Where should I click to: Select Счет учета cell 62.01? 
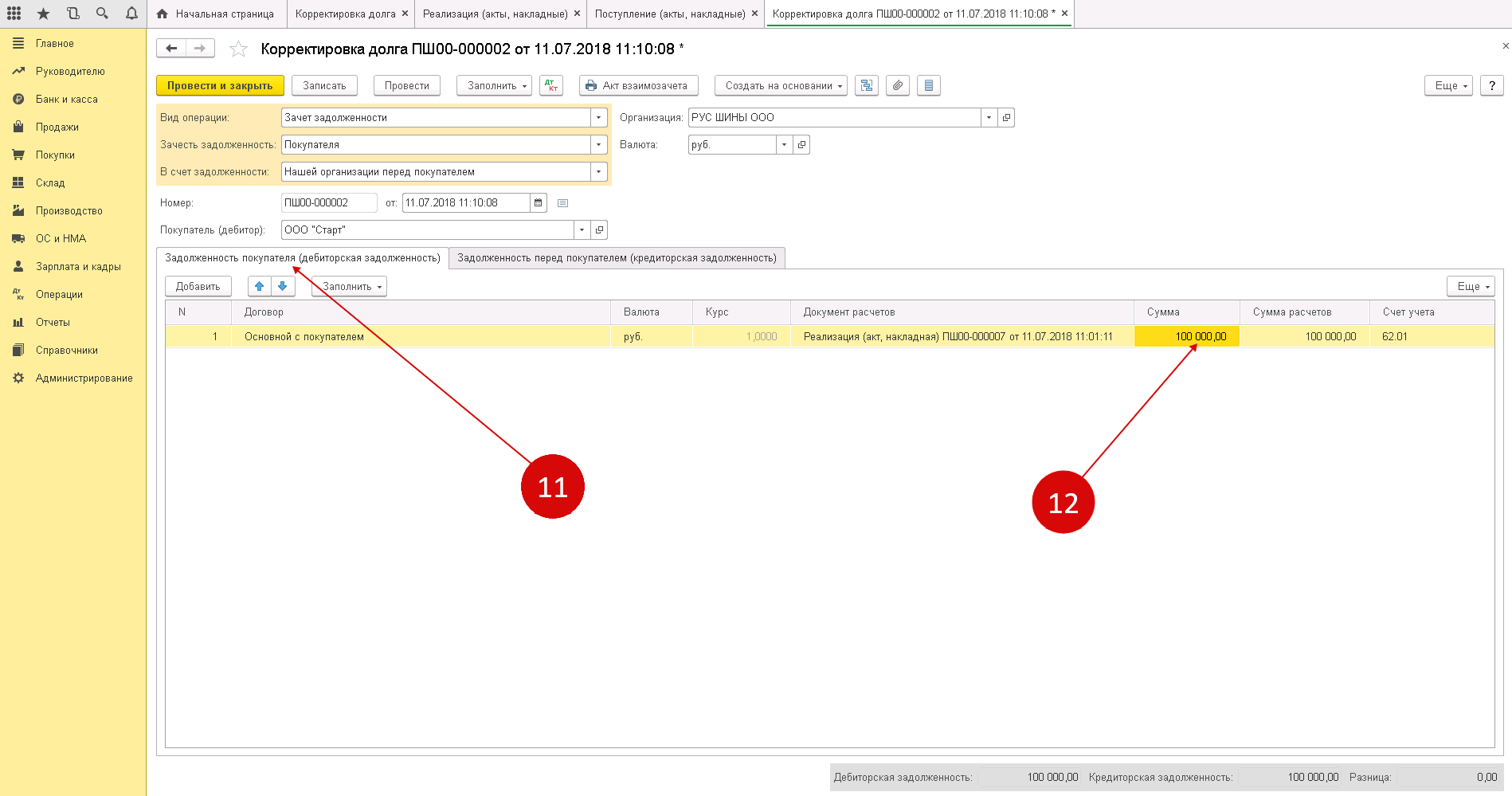pos(1432,337)
